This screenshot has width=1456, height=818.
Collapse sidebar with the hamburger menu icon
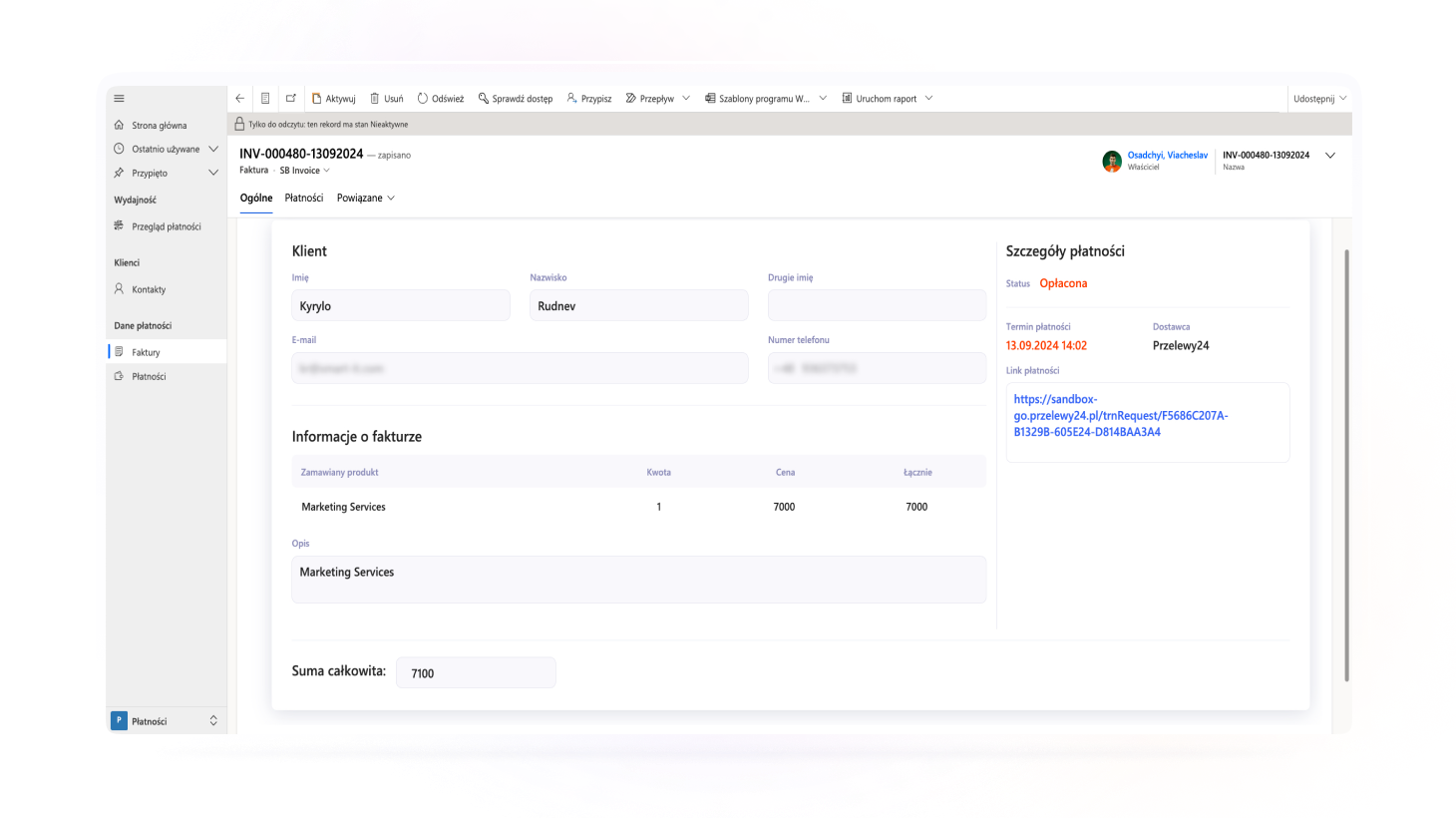119,99
